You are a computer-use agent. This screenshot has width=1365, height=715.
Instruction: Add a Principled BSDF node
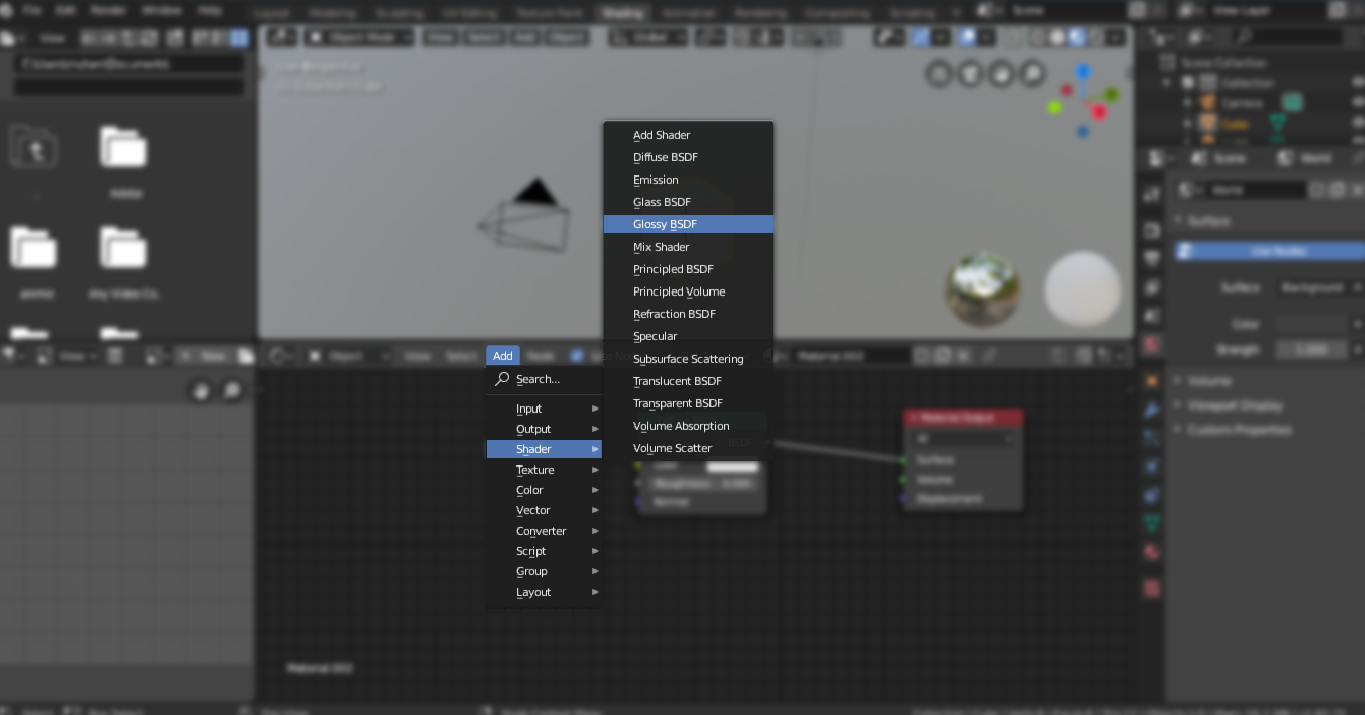[688, 269]
